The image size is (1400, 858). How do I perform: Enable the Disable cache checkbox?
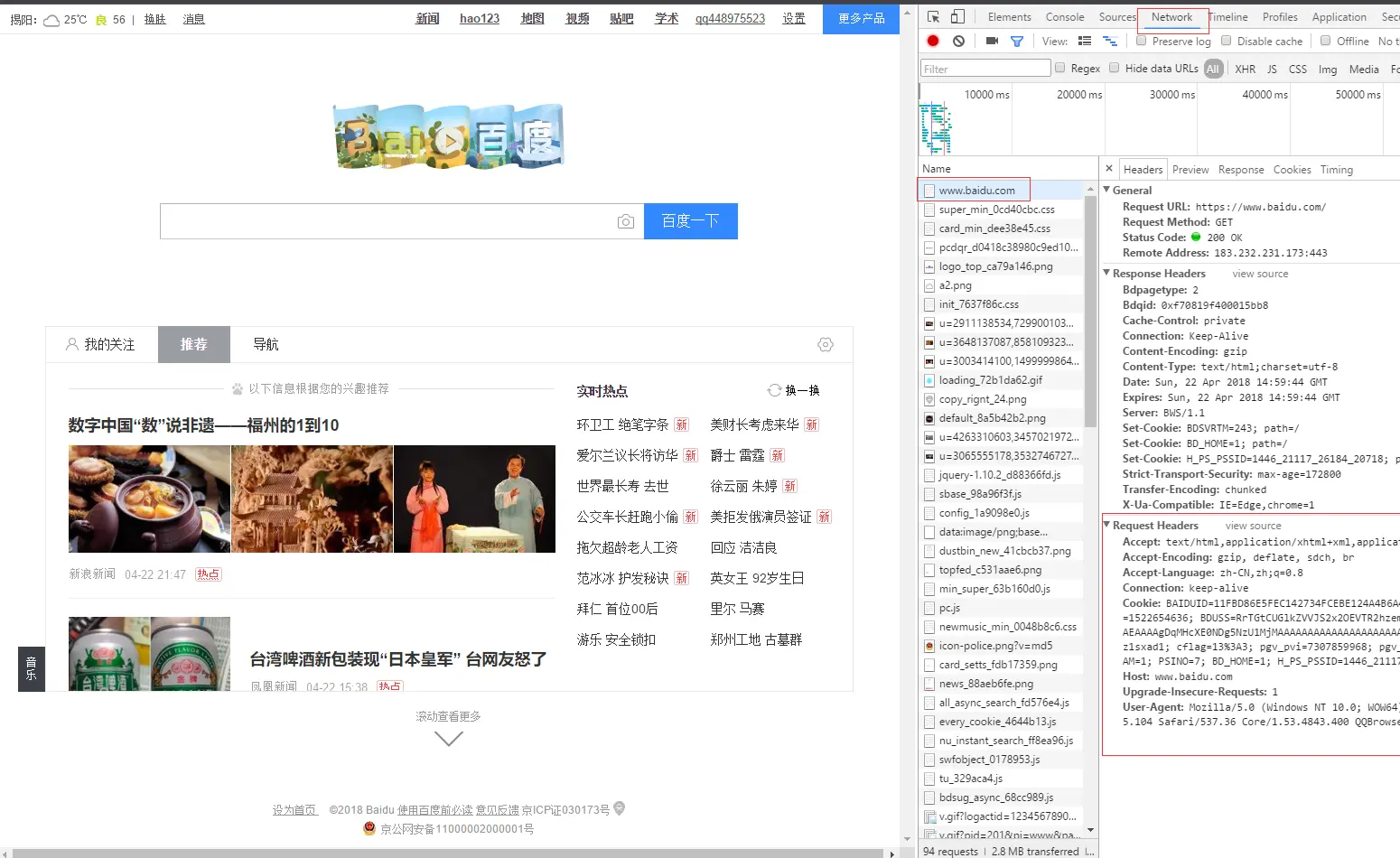click(x=1227, y=41)
